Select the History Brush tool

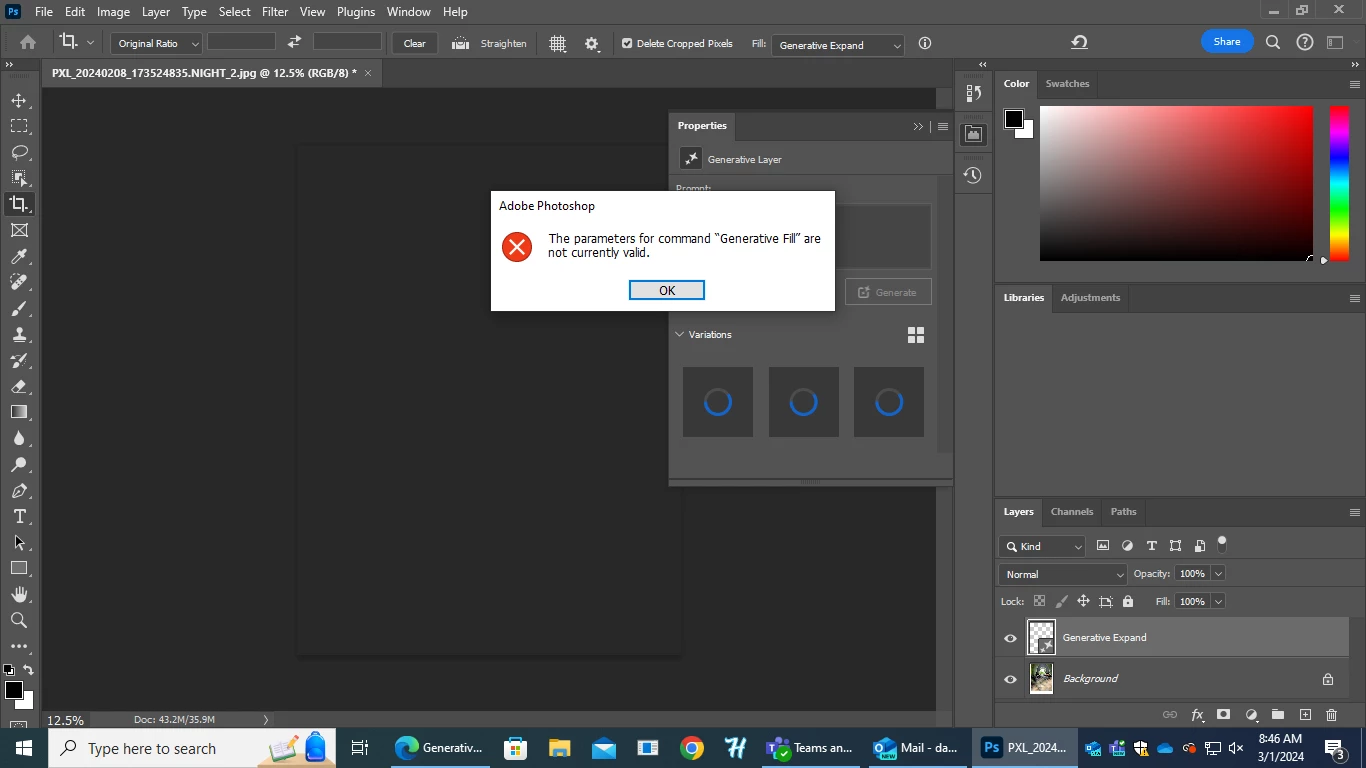(19, 360)
